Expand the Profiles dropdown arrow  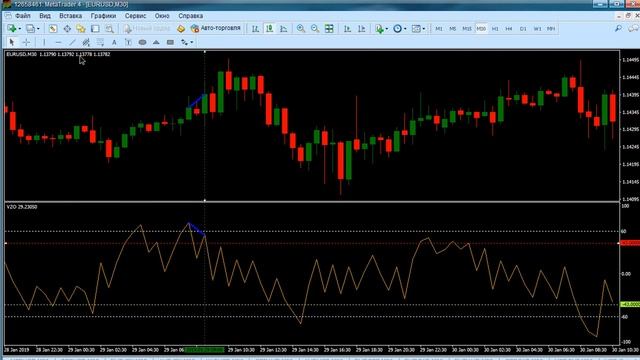38,29
